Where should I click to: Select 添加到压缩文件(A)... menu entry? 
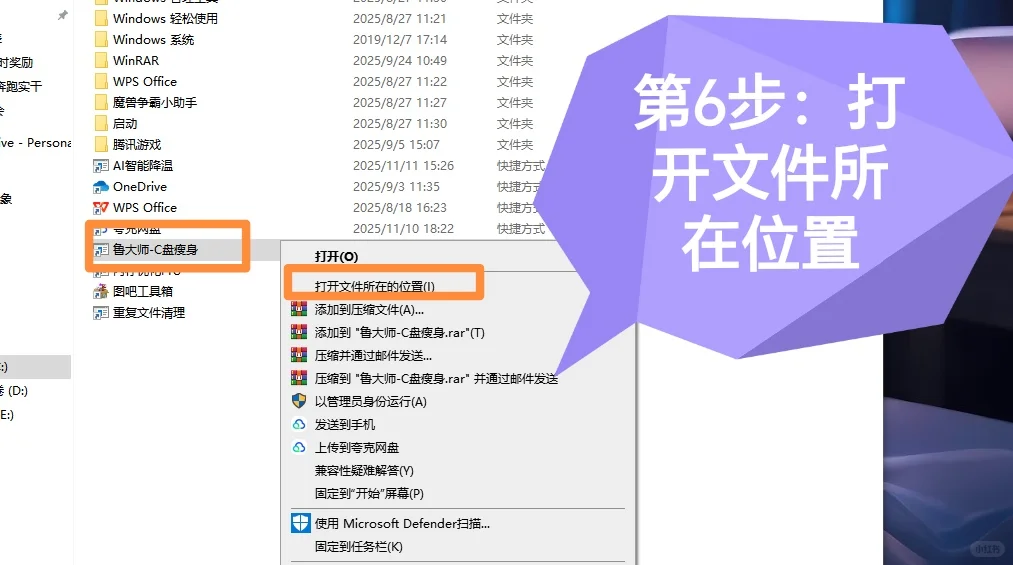point(369,310)
